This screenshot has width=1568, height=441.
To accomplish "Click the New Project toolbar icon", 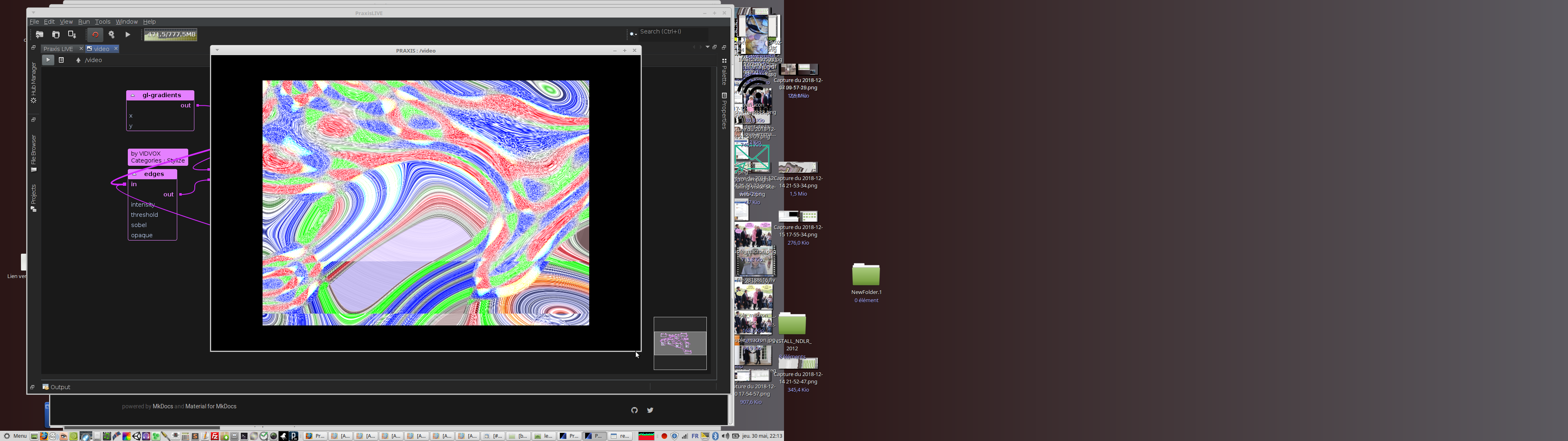I will [x=40, y=35].
